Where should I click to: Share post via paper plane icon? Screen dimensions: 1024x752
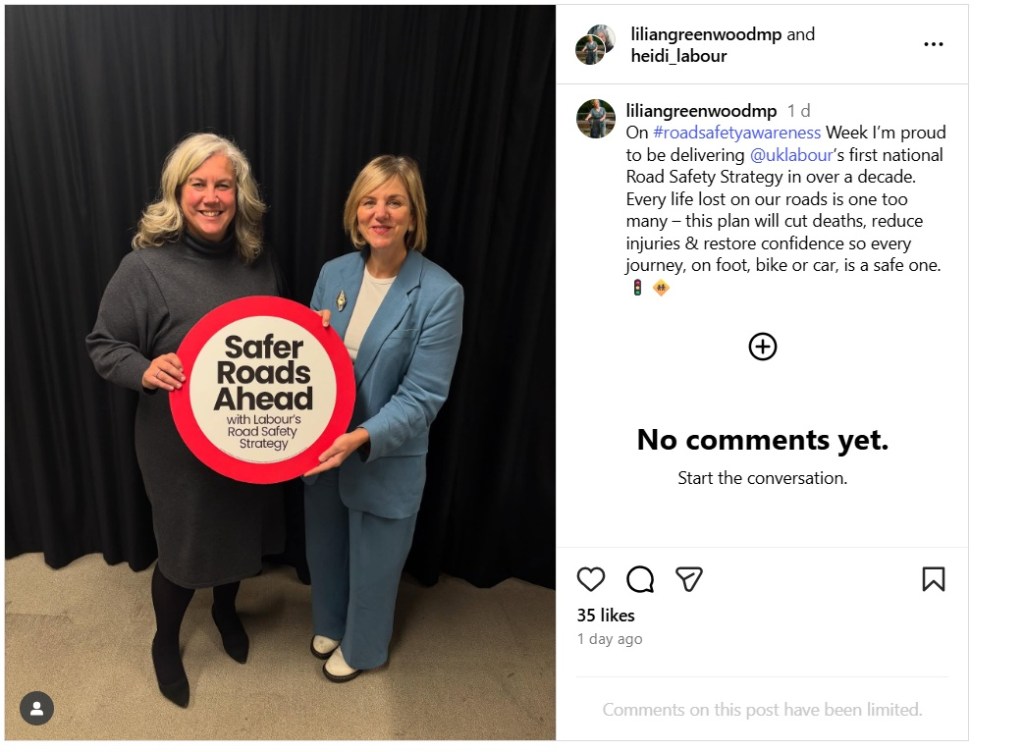(x=689, y=579)
